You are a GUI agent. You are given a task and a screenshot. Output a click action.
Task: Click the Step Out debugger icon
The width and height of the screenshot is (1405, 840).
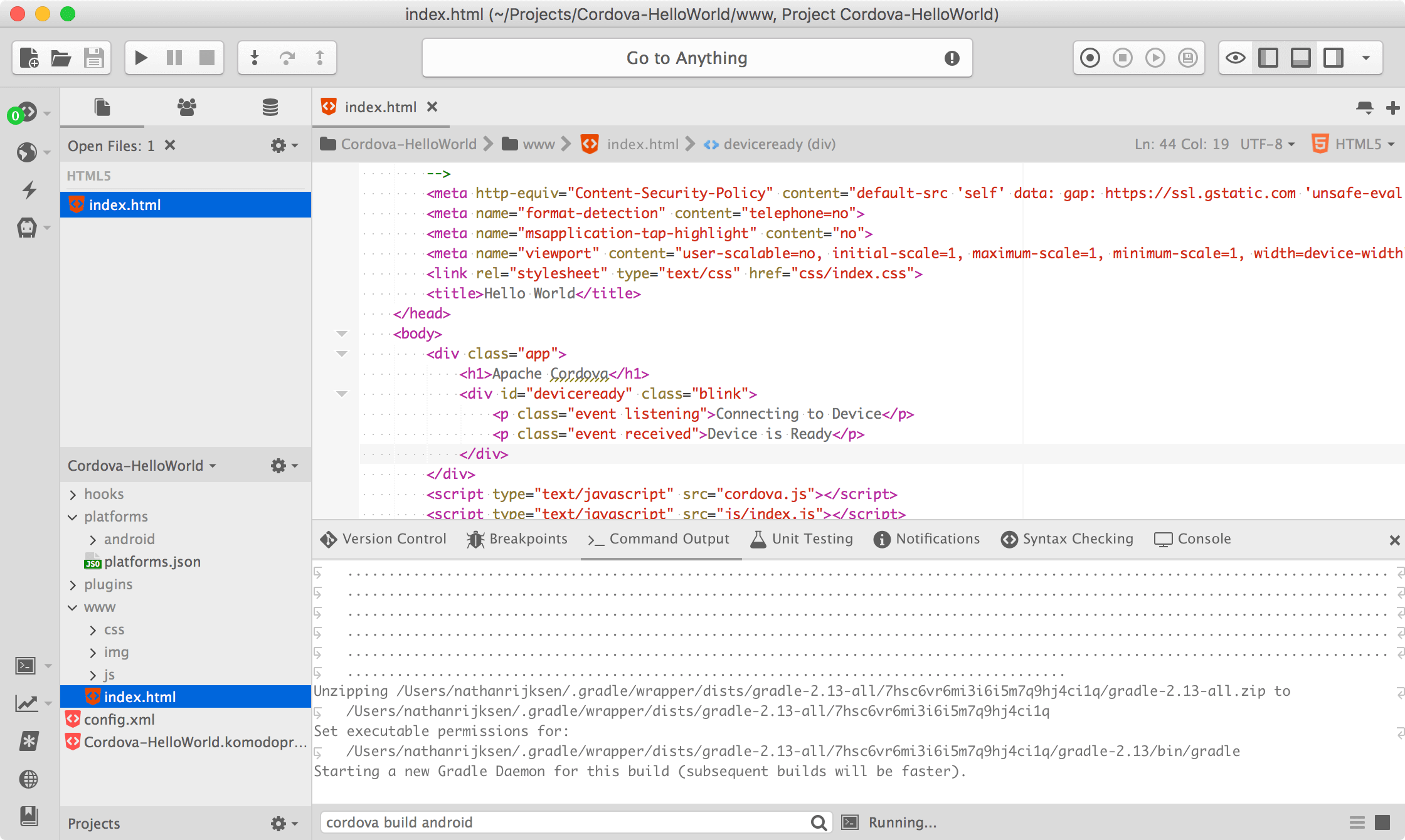320,58
